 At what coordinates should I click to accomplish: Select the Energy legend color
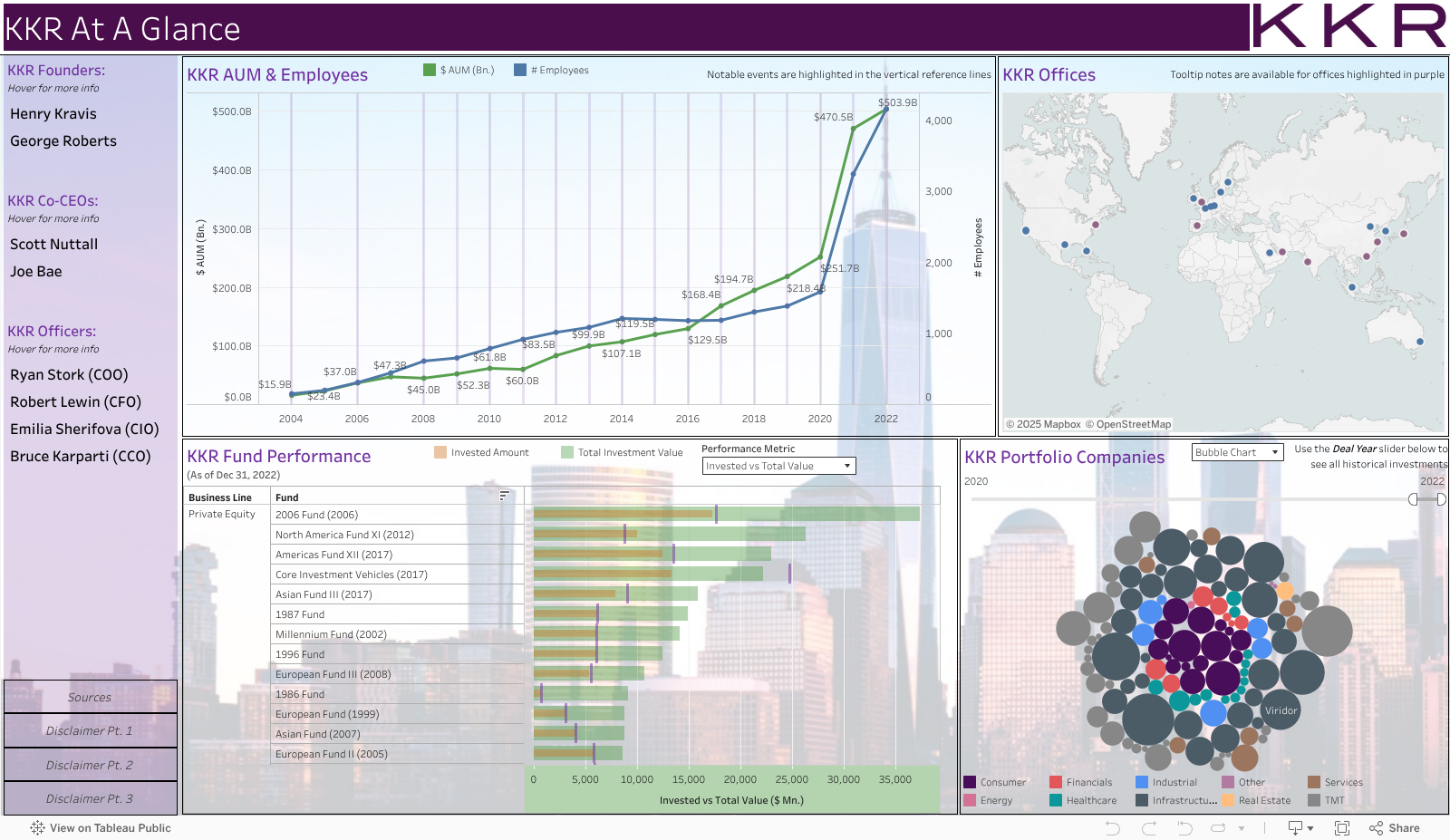click(x=970, y=800)
